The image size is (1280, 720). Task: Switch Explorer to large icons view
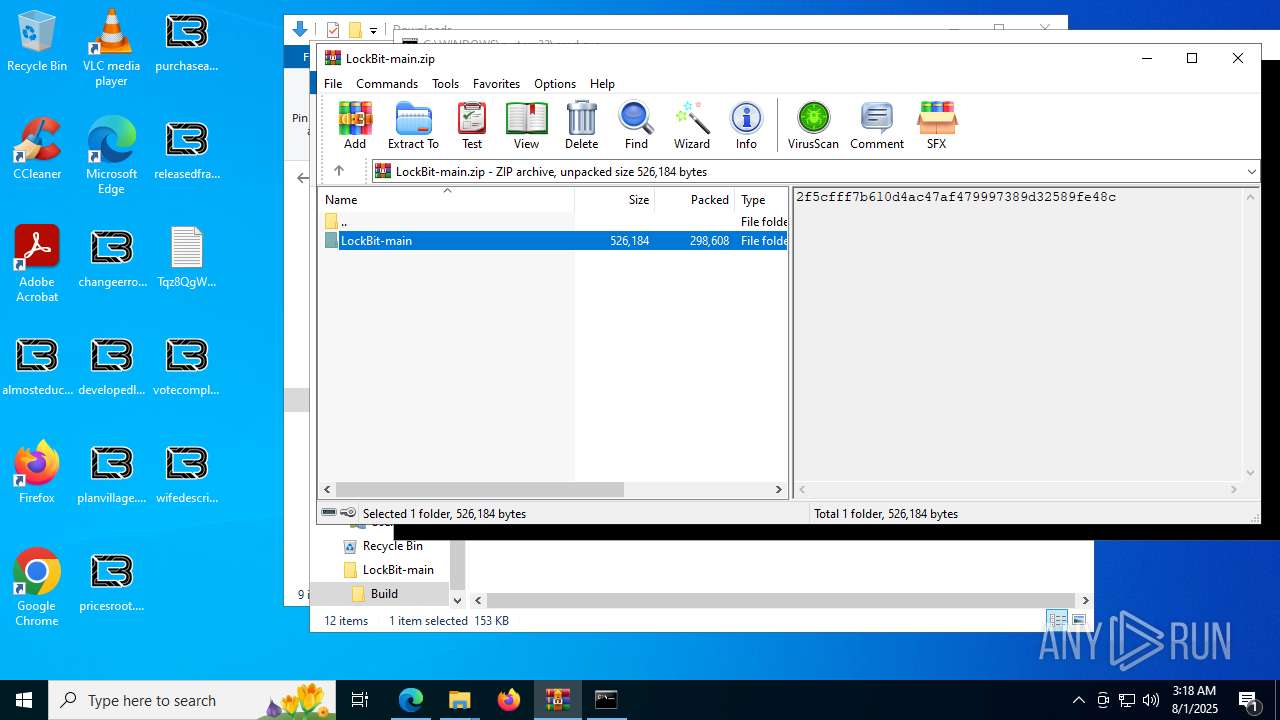tap(1078, 620)
